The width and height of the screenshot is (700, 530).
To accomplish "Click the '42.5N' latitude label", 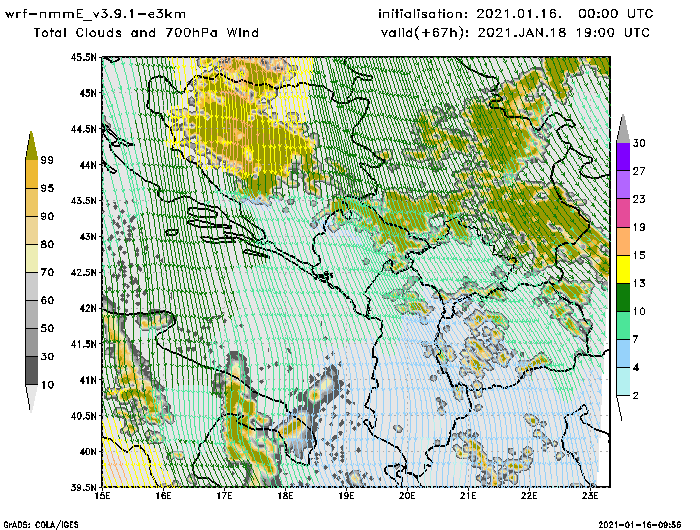I will pyautogui.click(x=83, y=272).
